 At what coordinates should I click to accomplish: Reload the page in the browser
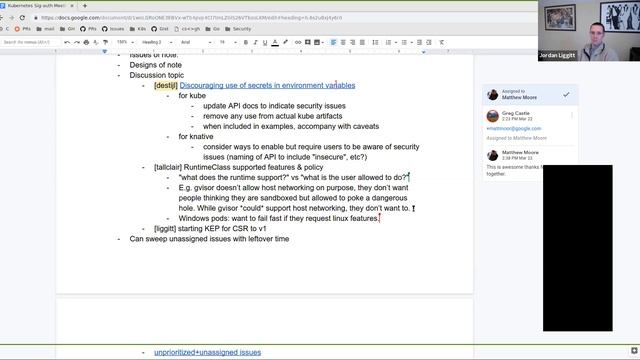pyautogui.click(x=22, y=18)
